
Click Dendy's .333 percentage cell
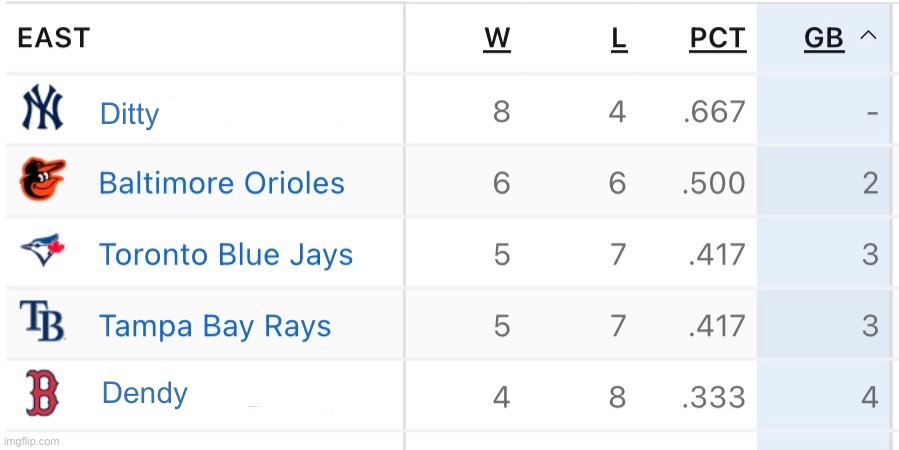coord(714,397)
